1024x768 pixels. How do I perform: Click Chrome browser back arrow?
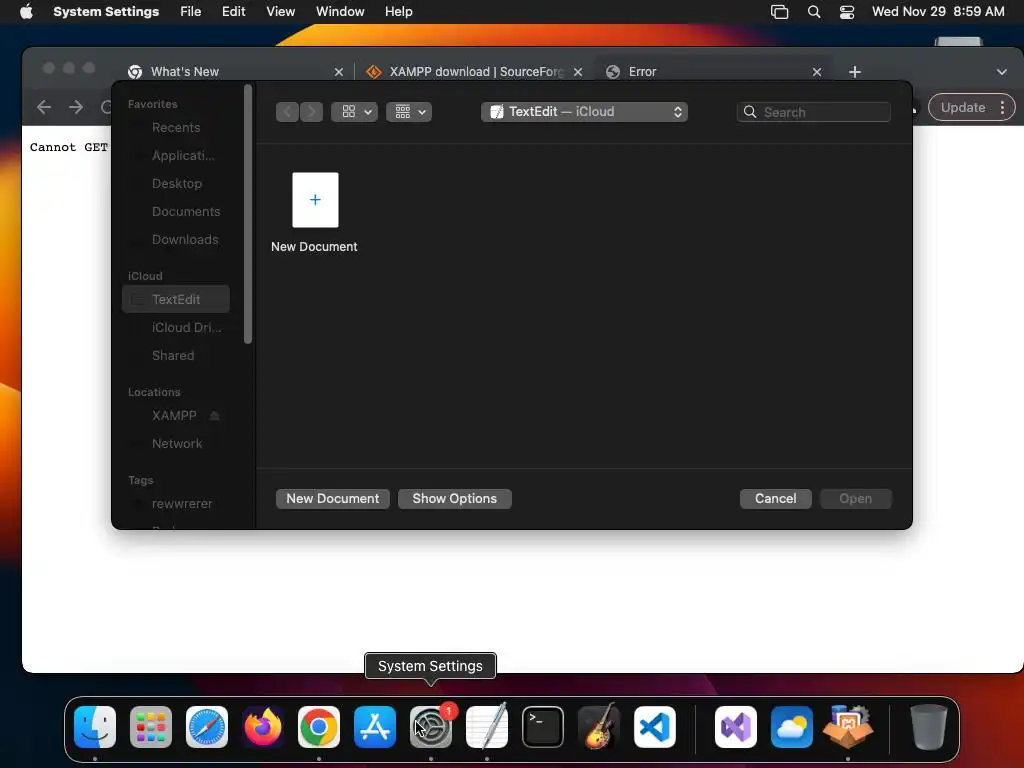click(44, 107)
